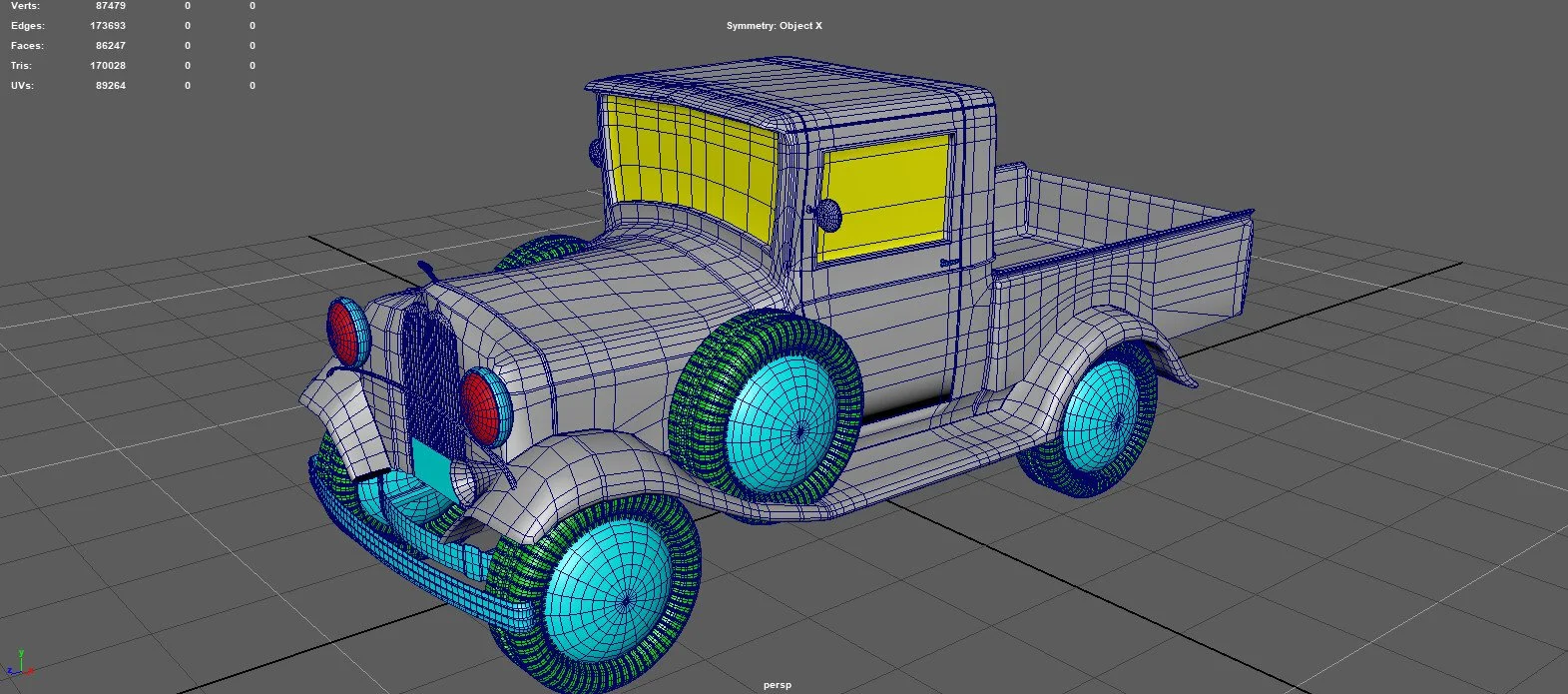
Task: Click the face count value 86247
Action: point(110,46)
